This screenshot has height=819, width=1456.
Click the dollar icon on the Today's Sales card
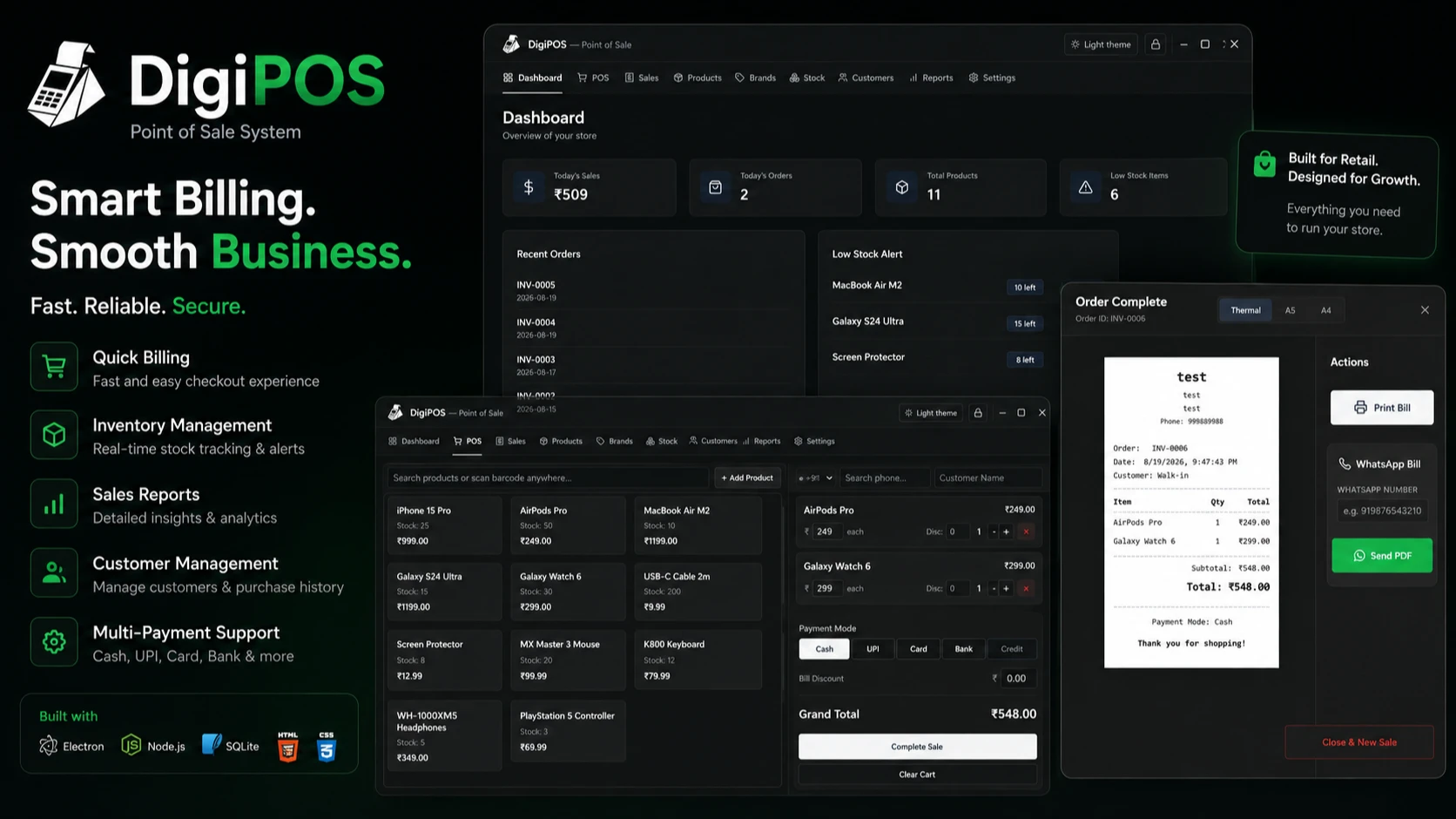pos(529,187)
